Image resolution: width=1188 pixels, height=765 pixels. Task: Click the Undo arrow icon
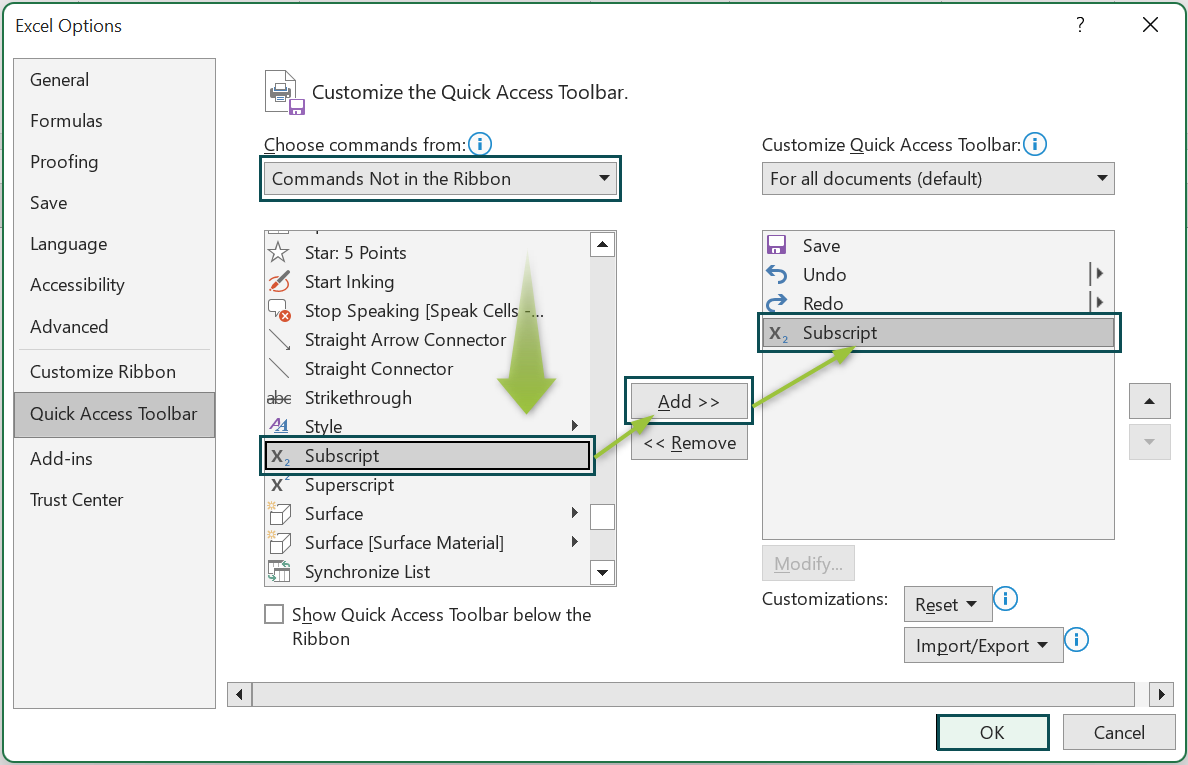pos(777,274)
